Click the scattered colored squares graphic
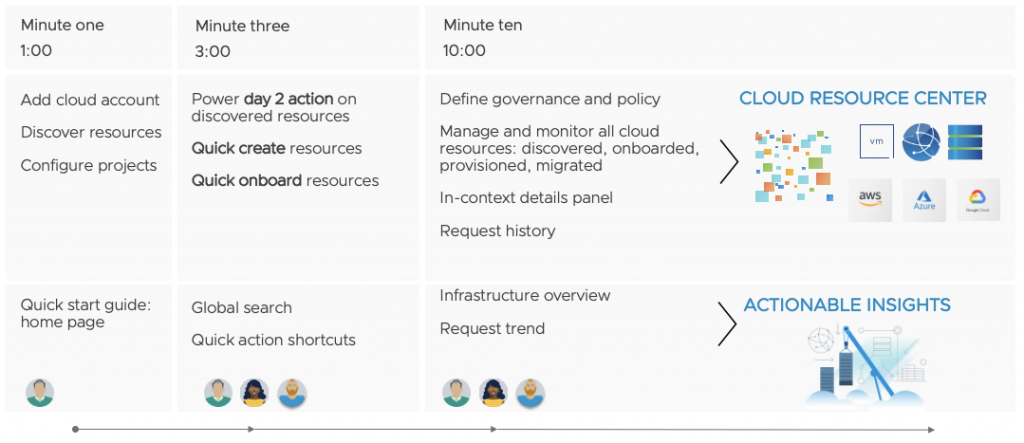Screen dimensions: 1024x443 [x=794, y=165]
